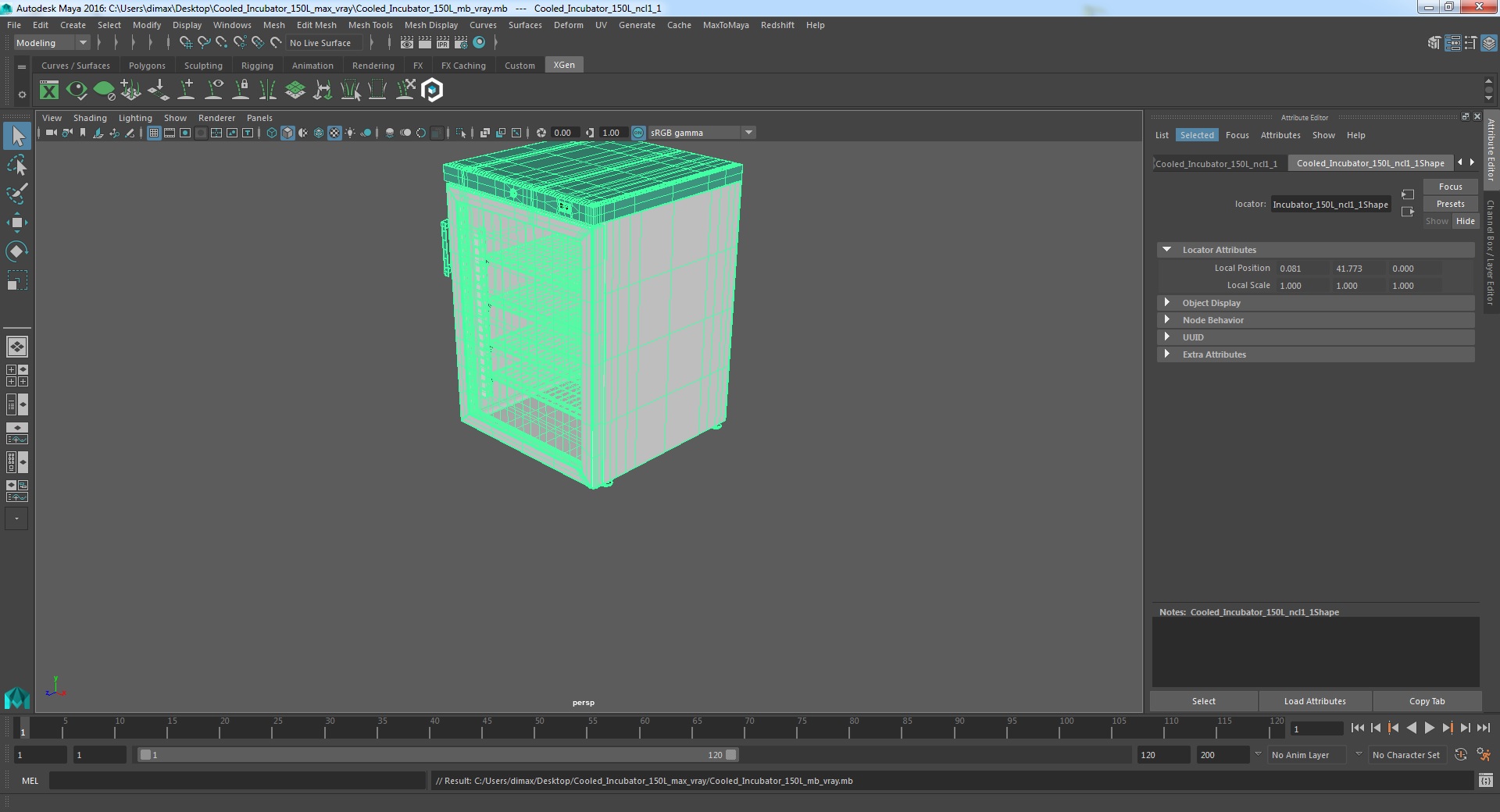Switch to four view layout
This screenshot has height=812, width=1500.
16,376
